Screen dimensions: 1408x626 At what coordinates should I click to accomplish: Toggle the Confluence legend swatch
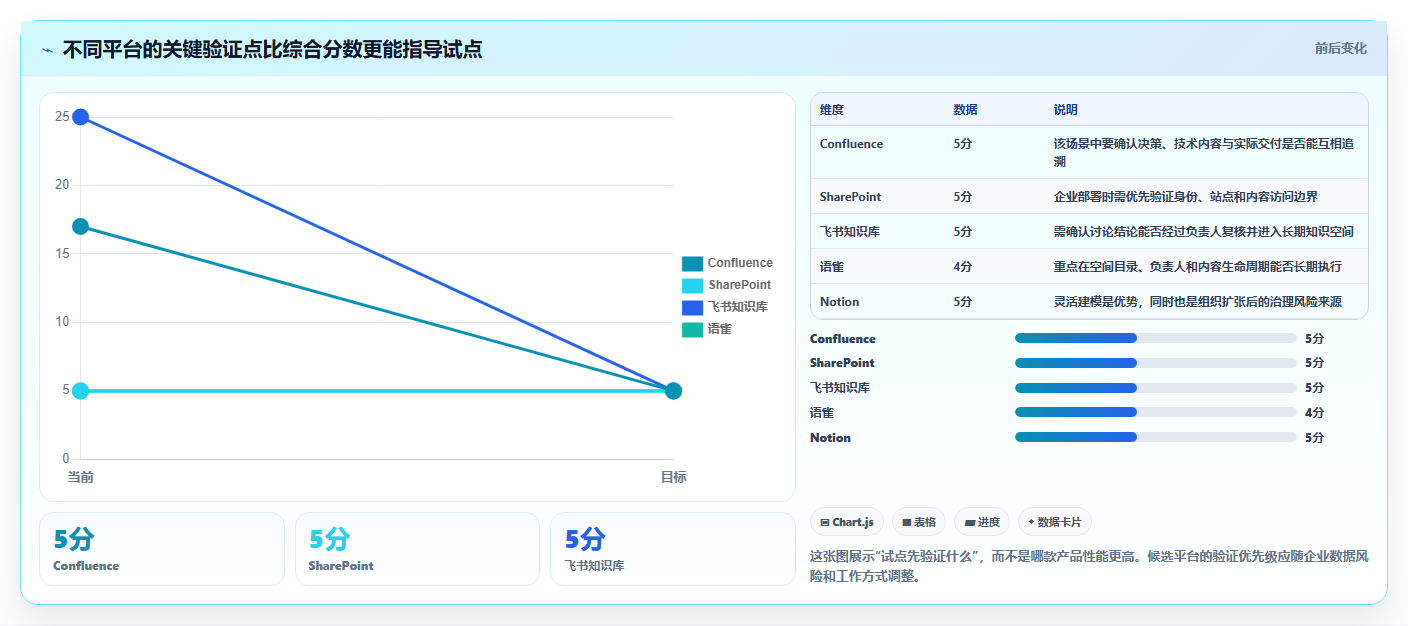click(692, 263)
